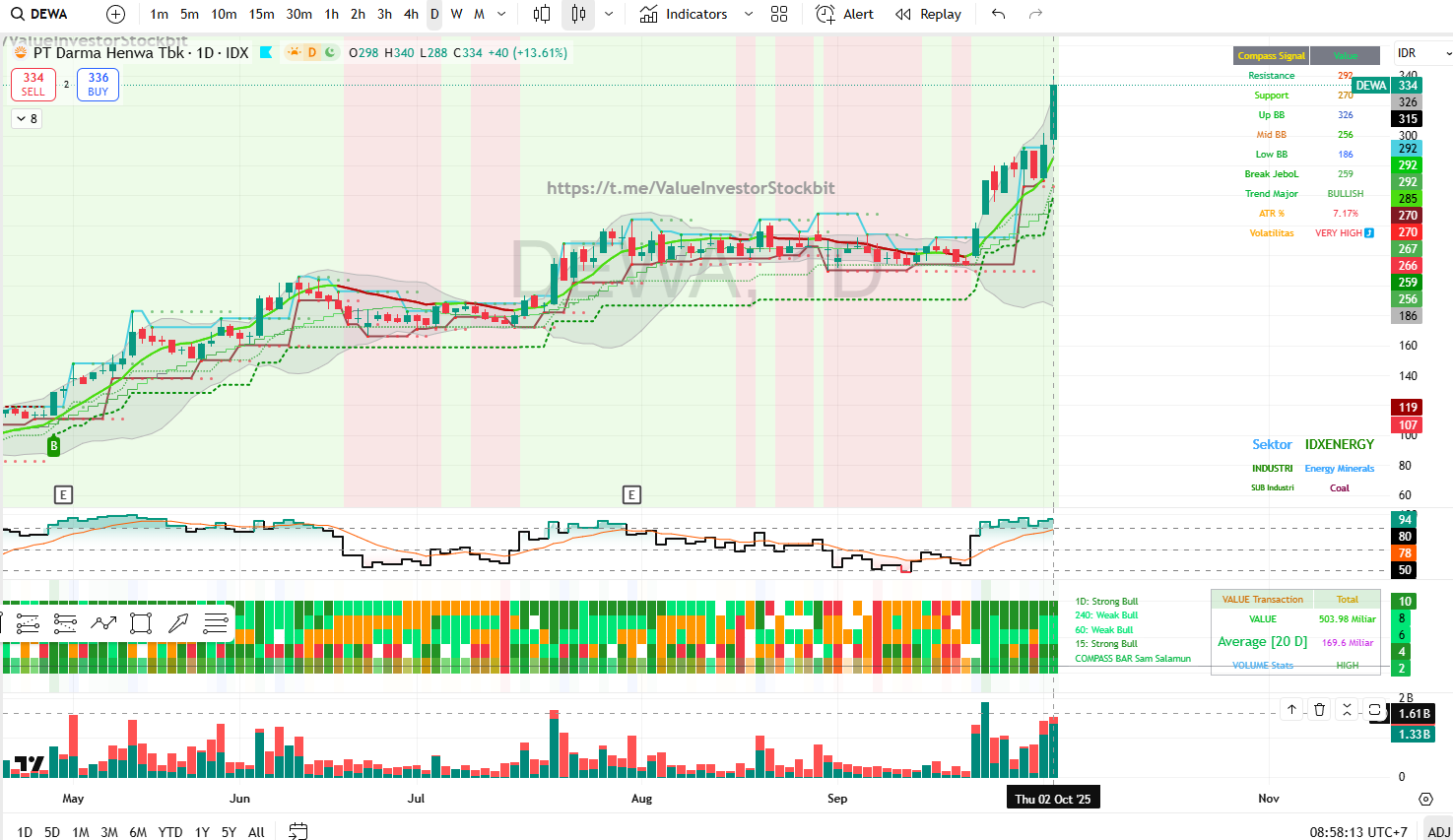Select the rectangle drawing tool
The height and width of the screenshot is (840, 1453).
[x=141, y=622]
